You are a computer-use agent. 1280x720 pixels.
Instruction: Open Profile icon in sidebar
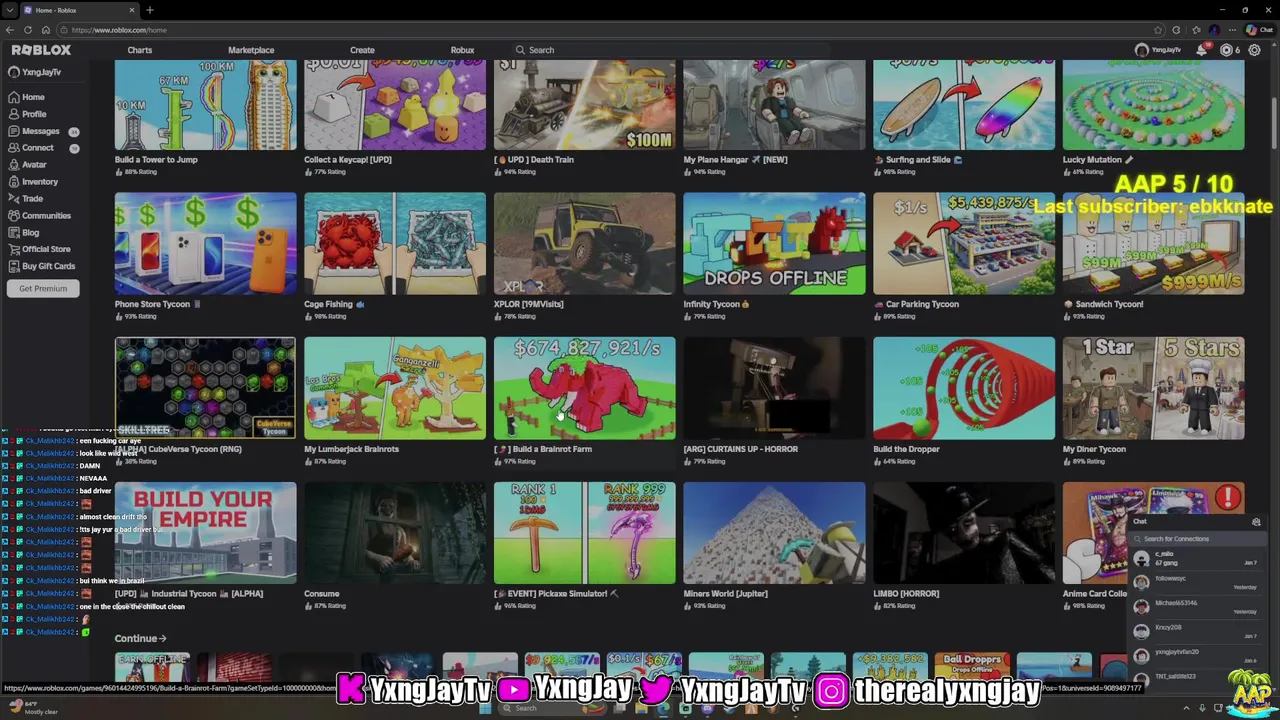tap(13, 114)
